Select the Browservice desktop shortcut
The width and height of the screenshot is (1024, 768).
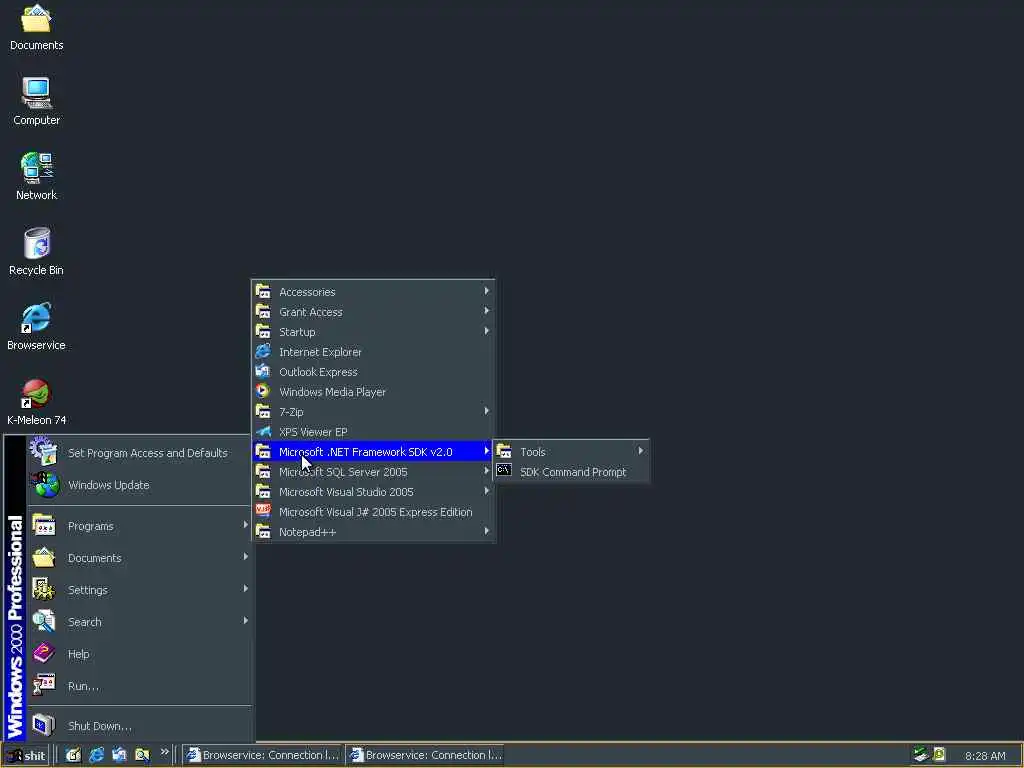coord(37,327)
